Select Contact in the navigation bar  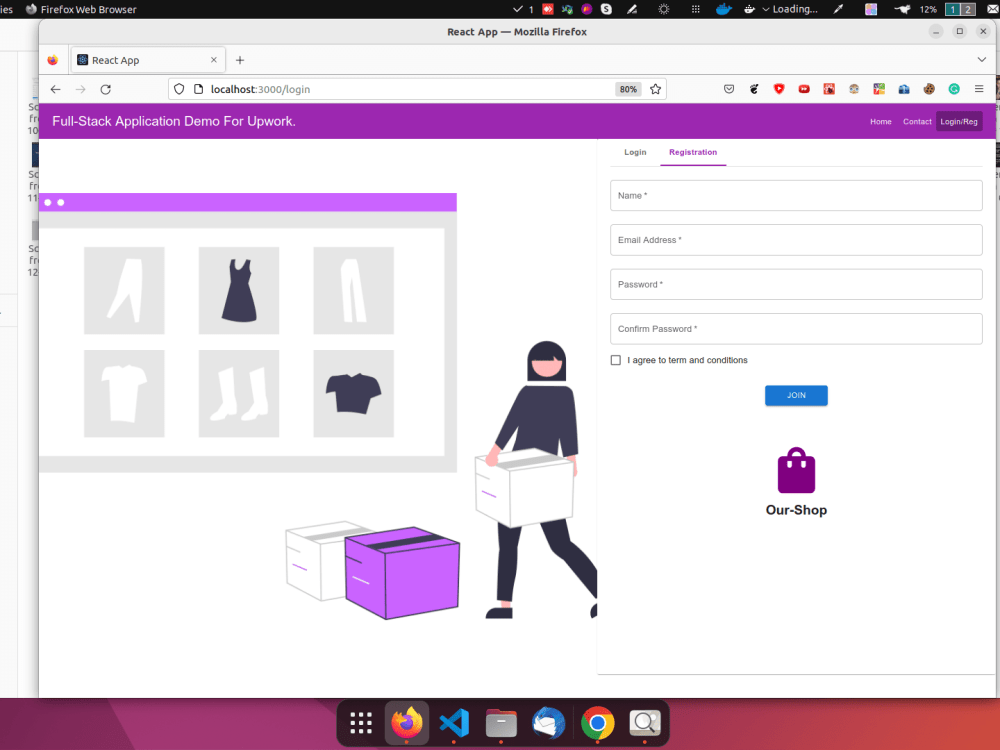917,121
